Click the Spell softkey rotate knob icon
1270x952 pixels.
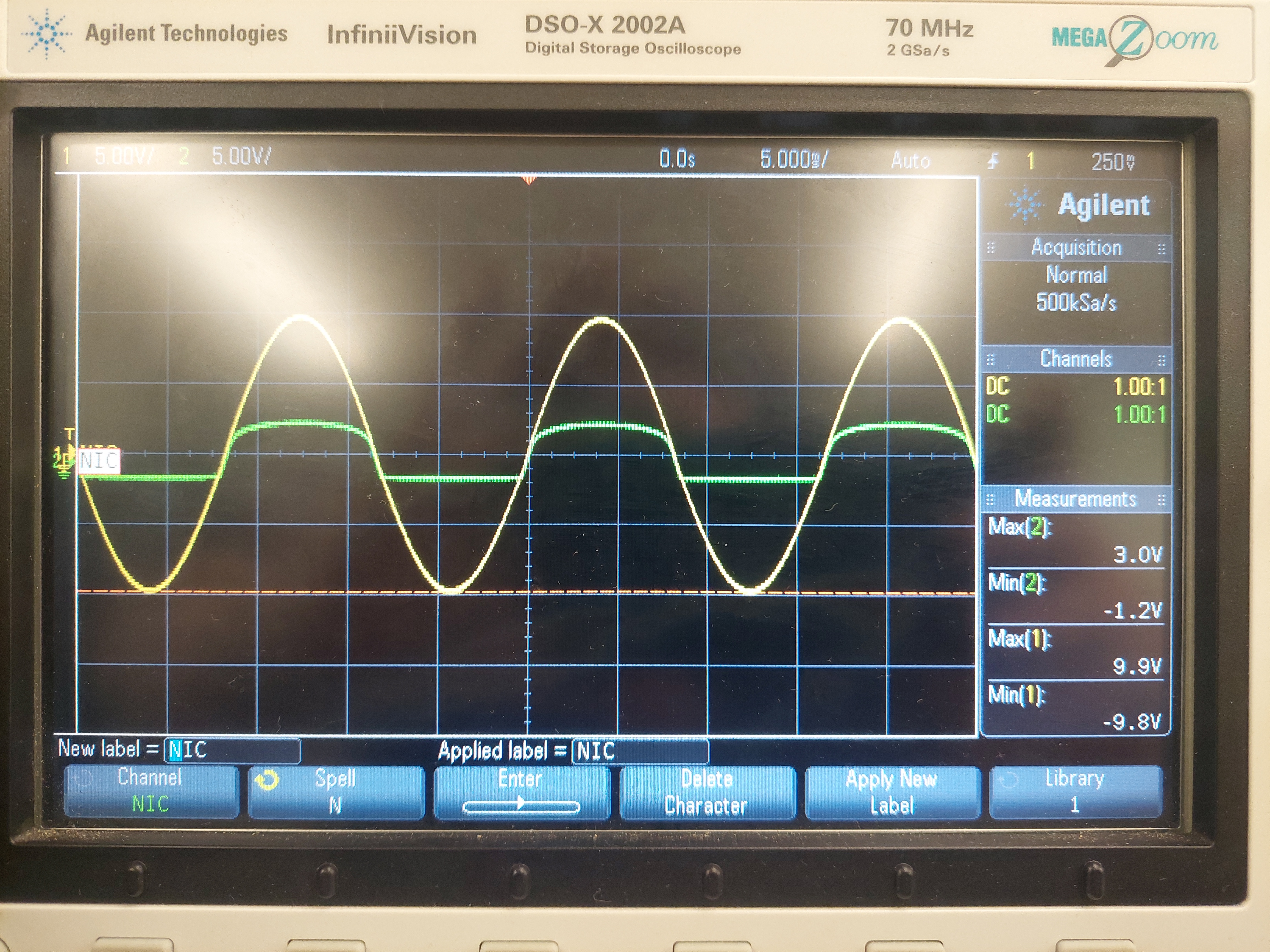(267, 780)
